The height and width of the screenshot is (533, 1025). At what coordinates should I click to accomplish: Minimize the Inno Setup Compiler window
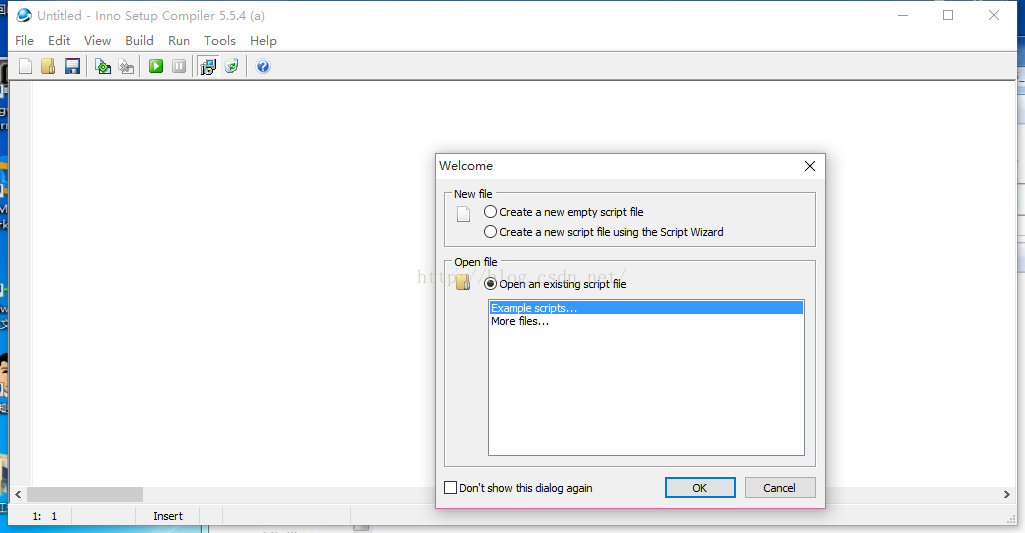[x=903, y=15]
